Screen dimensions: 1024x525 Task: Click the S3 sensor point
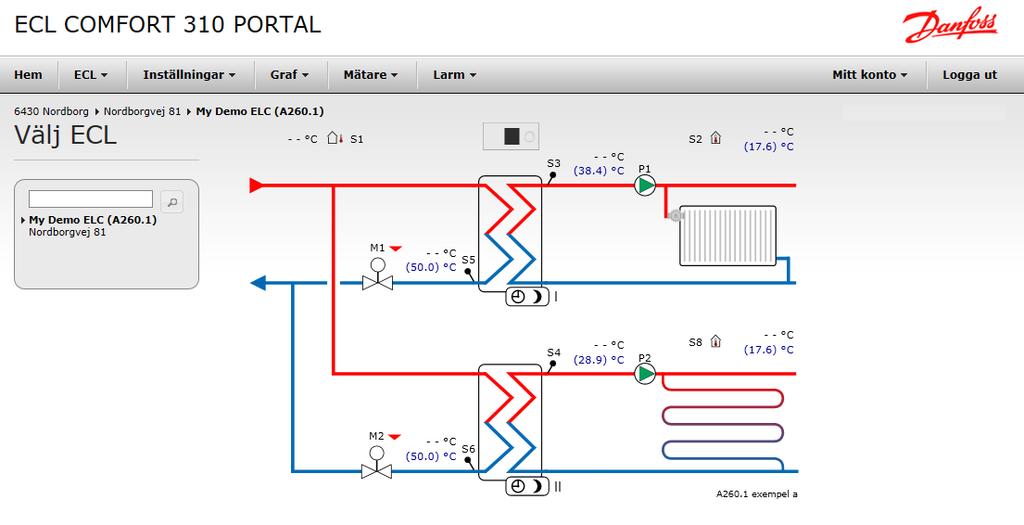[552, 175]
